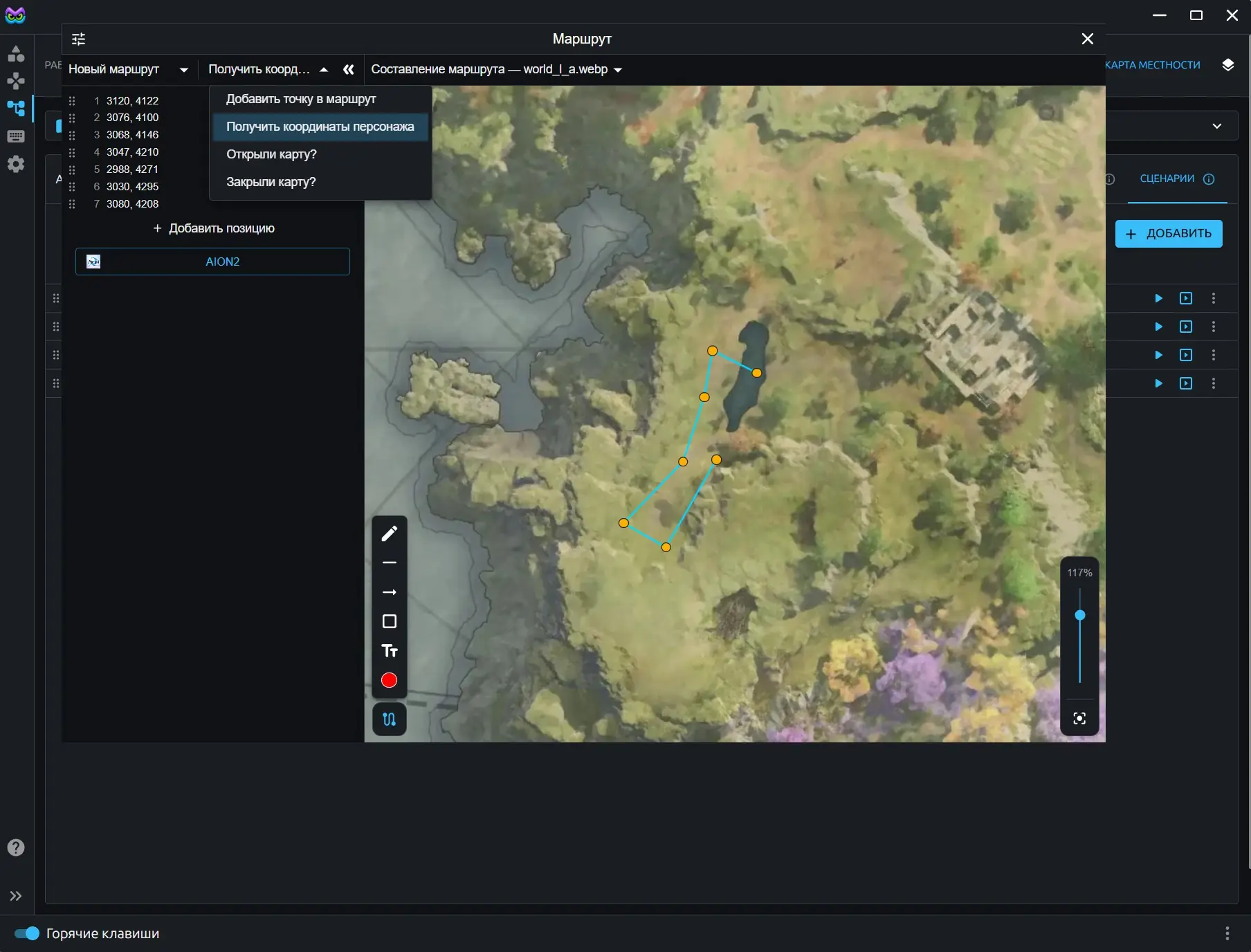This screenshot has width=1251, height=952.
Task: Select the rectangle shape tool
Action: pos(390,621)
